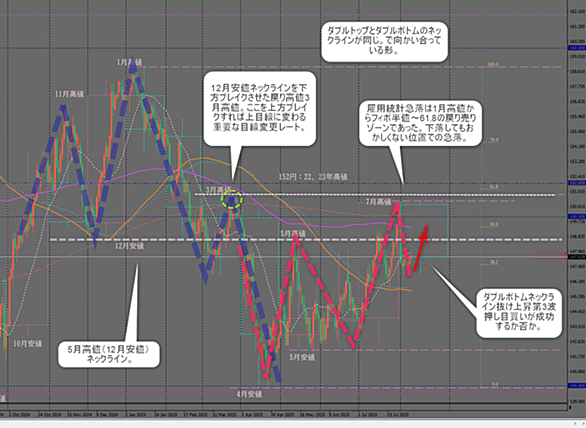Select the '4月安値' label at the chart bottom
586x428 pixels.
coord(249,394)
